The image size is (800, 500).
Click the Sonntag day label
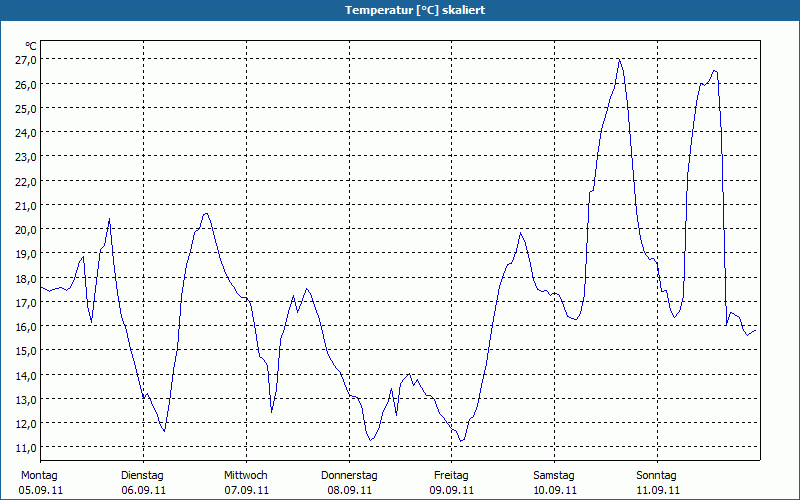click(657, 476)
